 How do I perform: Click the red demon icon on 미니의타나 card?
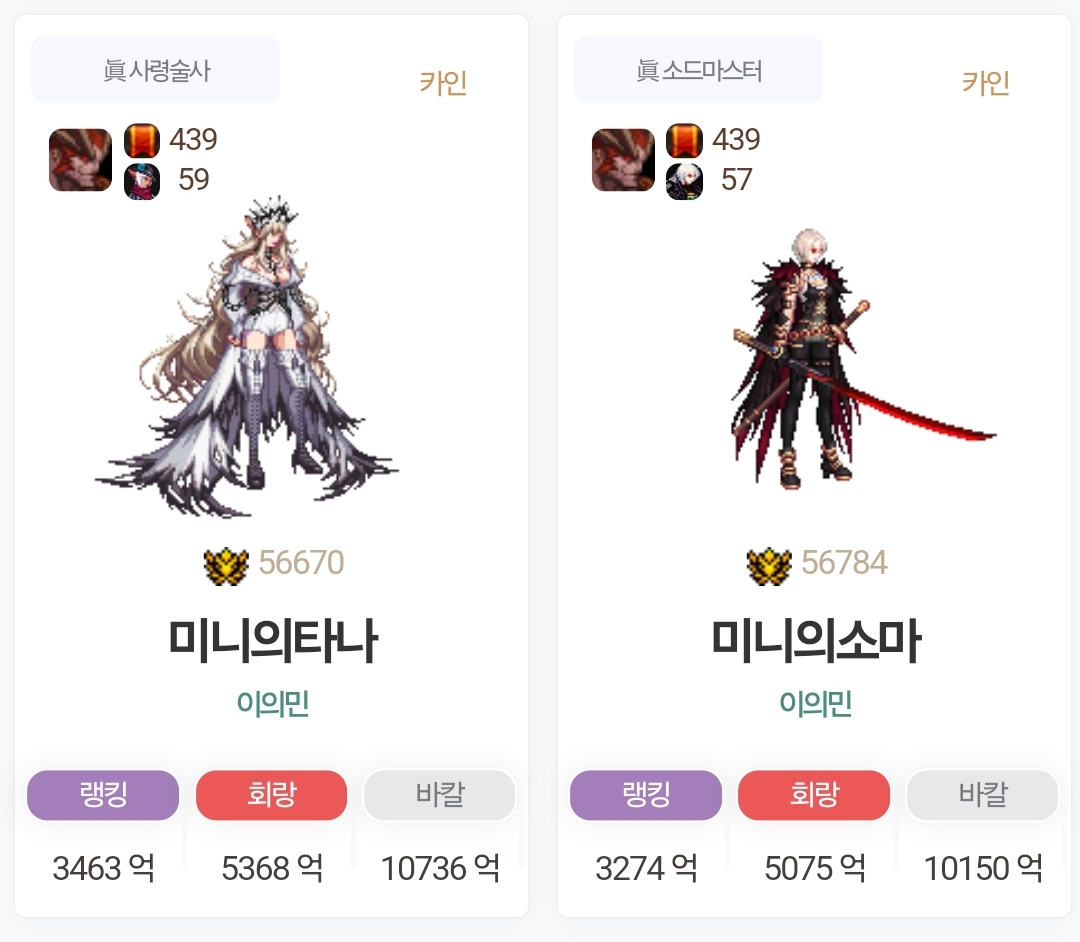[x=81, y=160]
